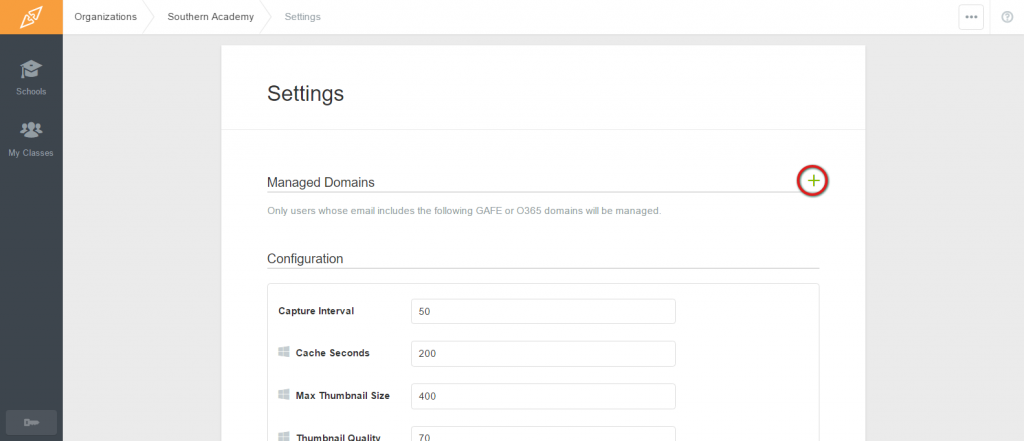Focus the Cache Seconds field
Screen dimensions: 1024x441
543,353
